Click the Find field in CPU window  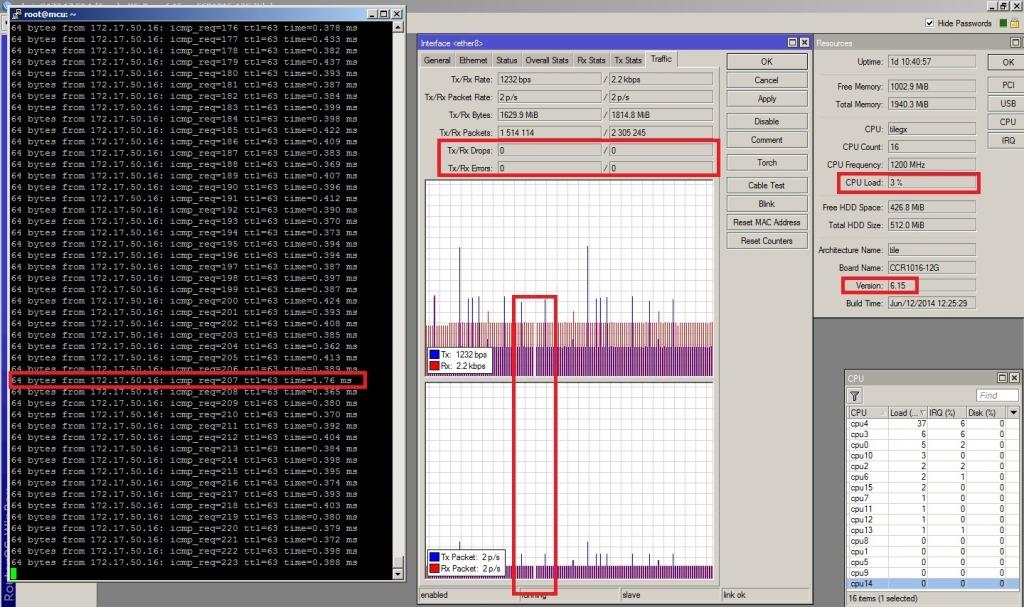tap(997, 395)
